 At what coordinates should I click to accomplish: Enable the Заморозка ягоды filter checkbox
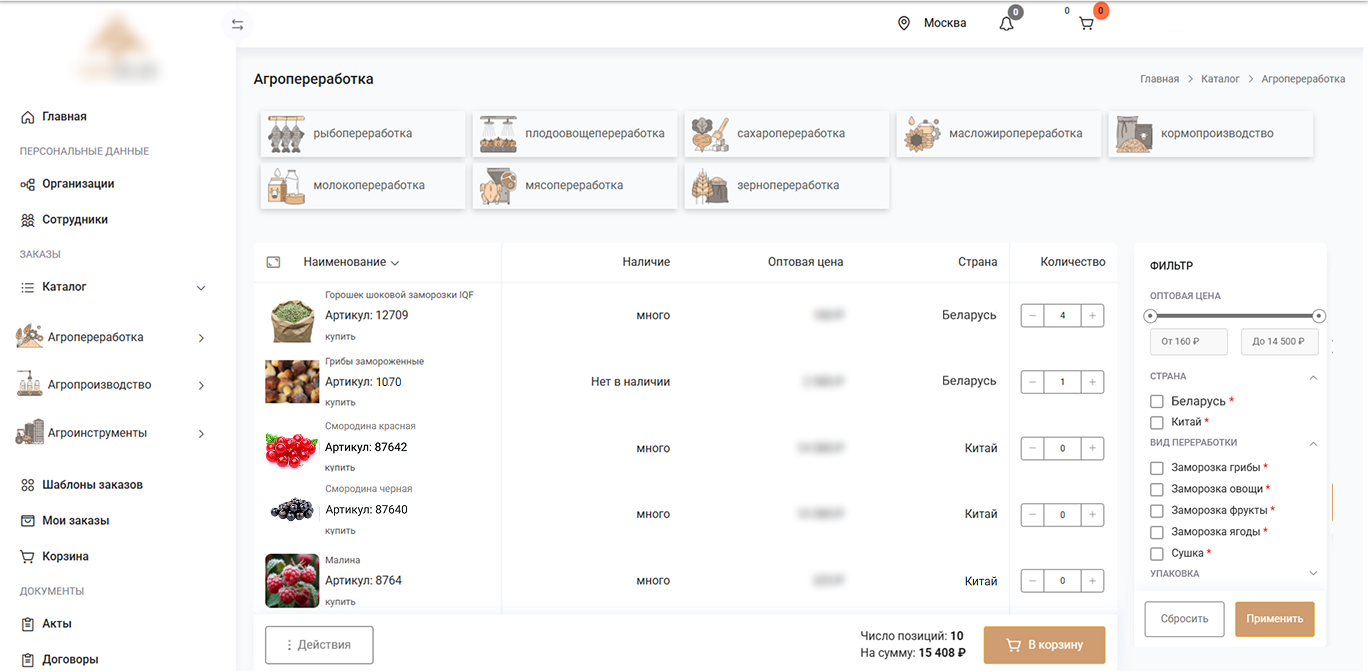click(1157, 532)
